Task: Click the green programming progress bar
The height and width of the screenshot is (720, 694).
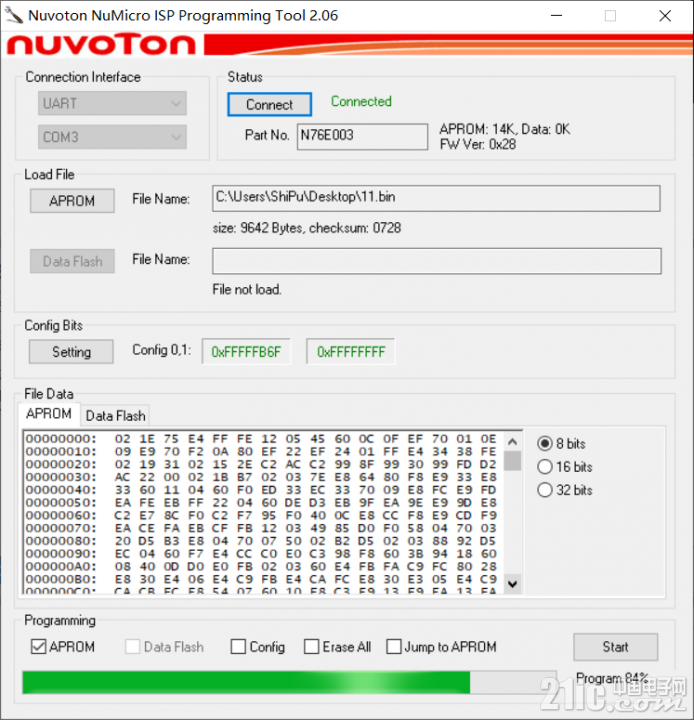Action: (289, 682)
